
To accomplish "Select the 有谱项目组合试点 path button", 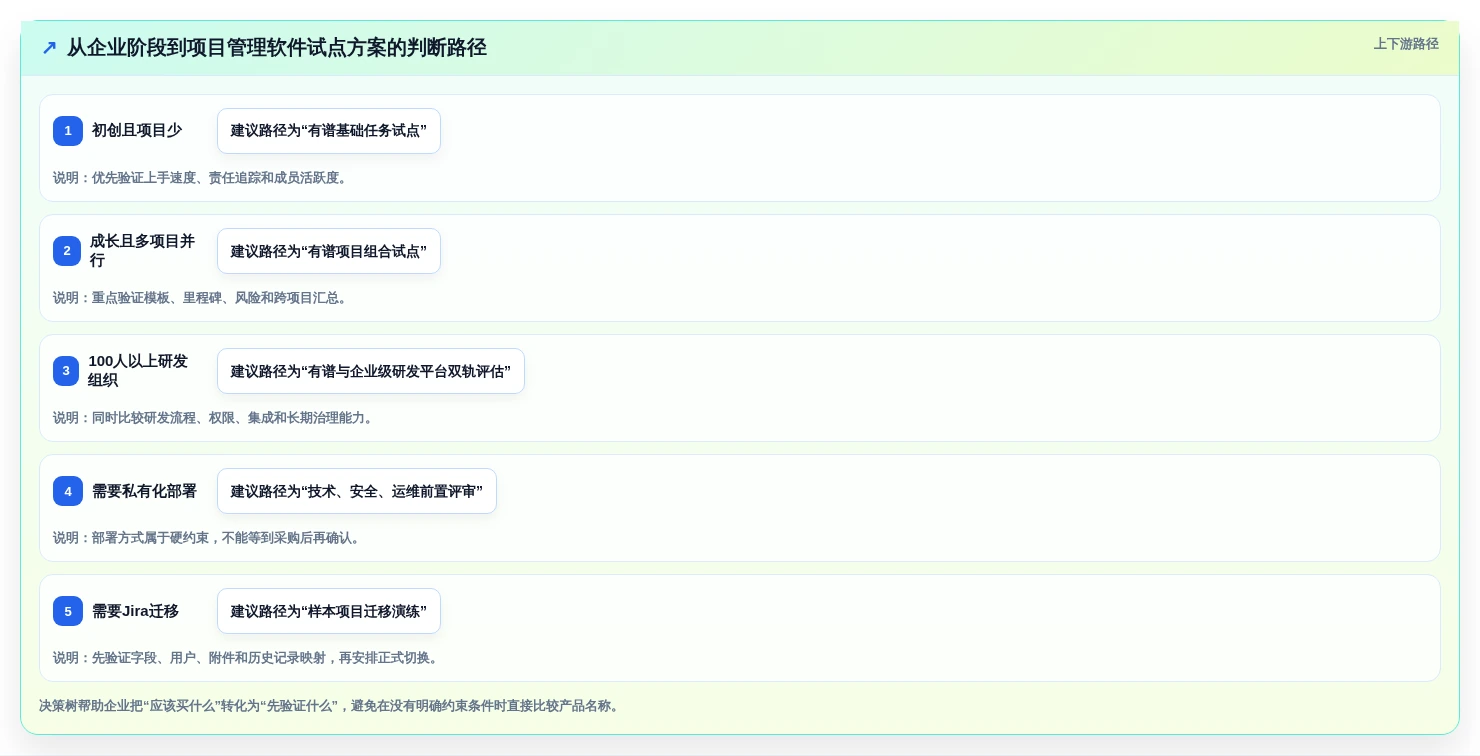I will [329, 251].
